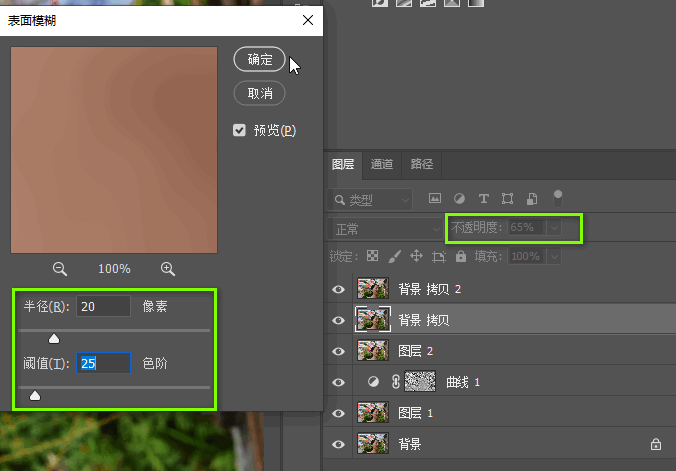Lock transparent pixels icon

pyautogui.click(x=372, y=256)
